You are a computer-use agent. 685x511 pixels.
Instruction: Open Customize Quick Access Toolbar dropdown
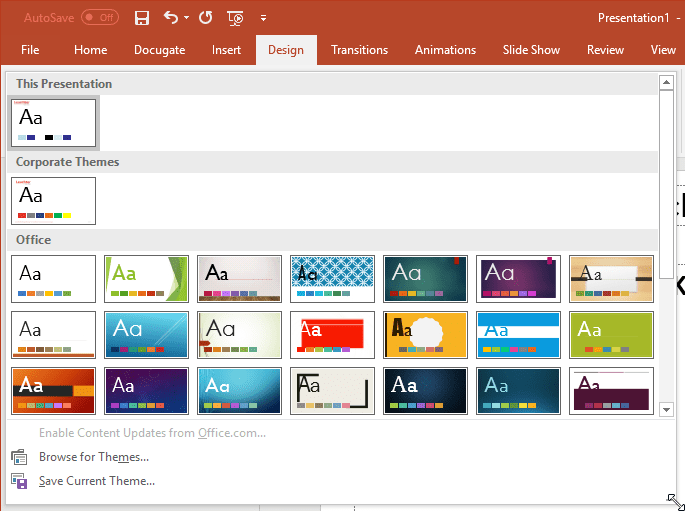tap(263, 18)
